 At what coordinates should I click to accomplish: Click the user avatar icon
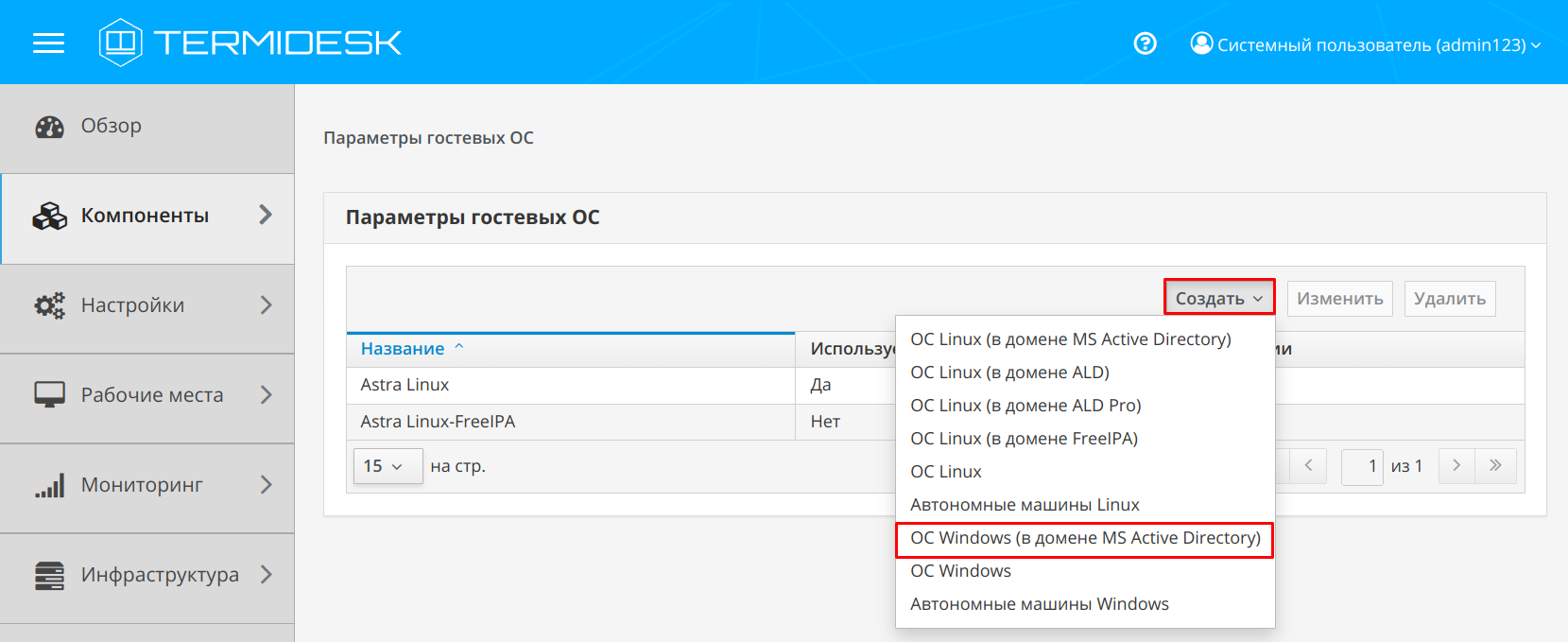click(1201, 43)
